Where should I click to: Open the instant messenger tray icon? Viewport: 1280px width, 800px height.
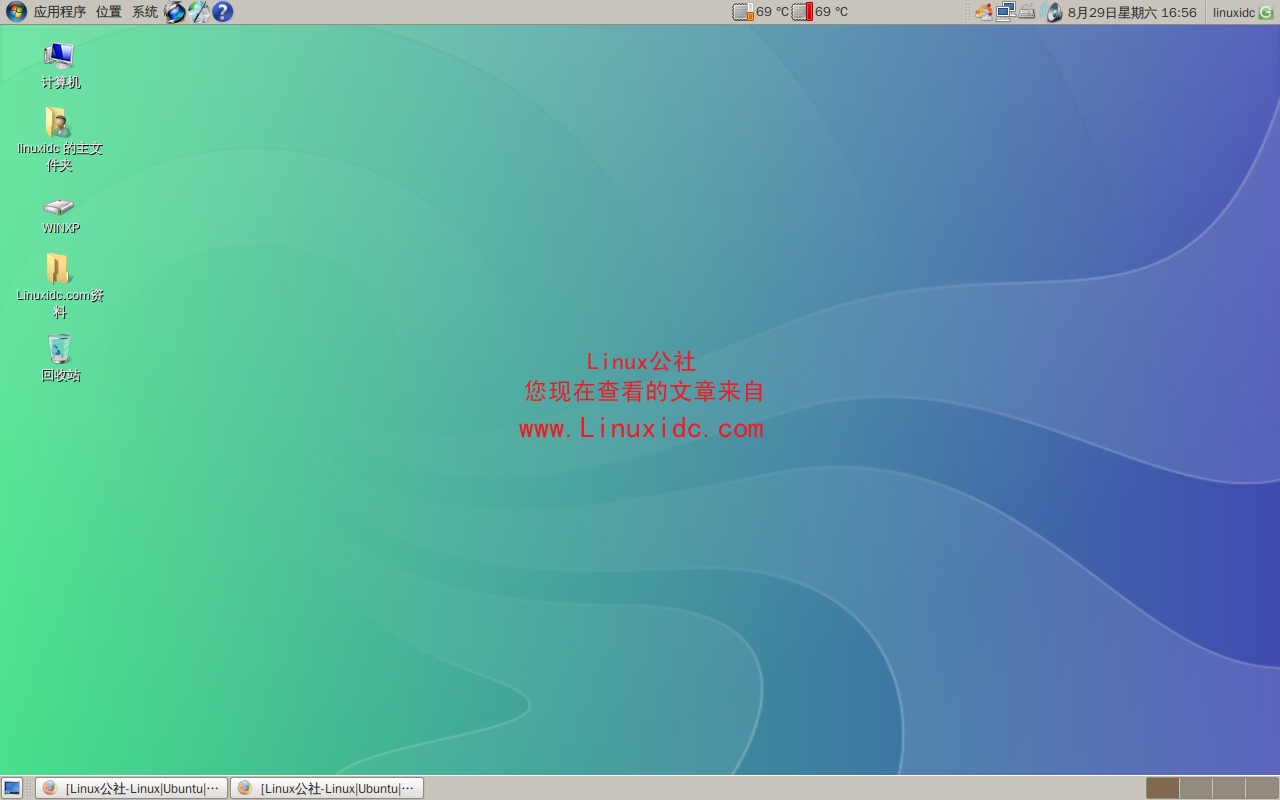pyautogui.click(x=983, y=12)
